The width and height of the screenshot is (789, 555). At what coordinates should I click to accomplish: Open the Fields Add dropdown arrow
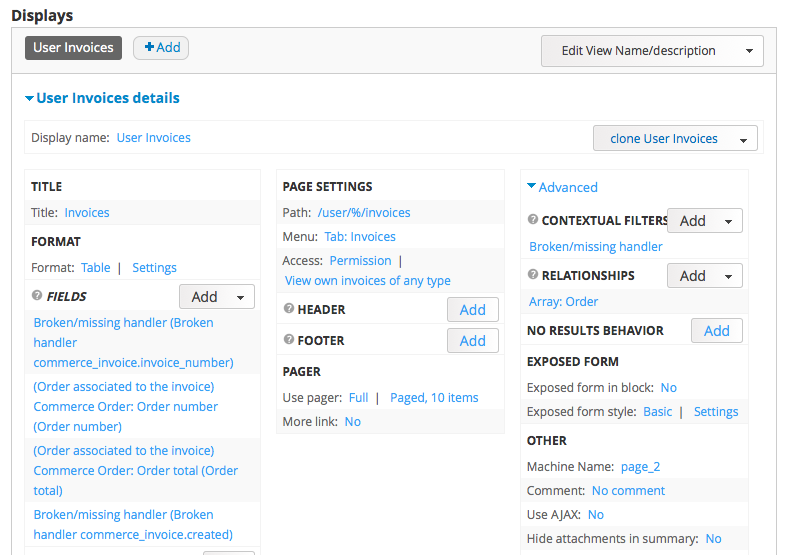(x=240, y=297)
